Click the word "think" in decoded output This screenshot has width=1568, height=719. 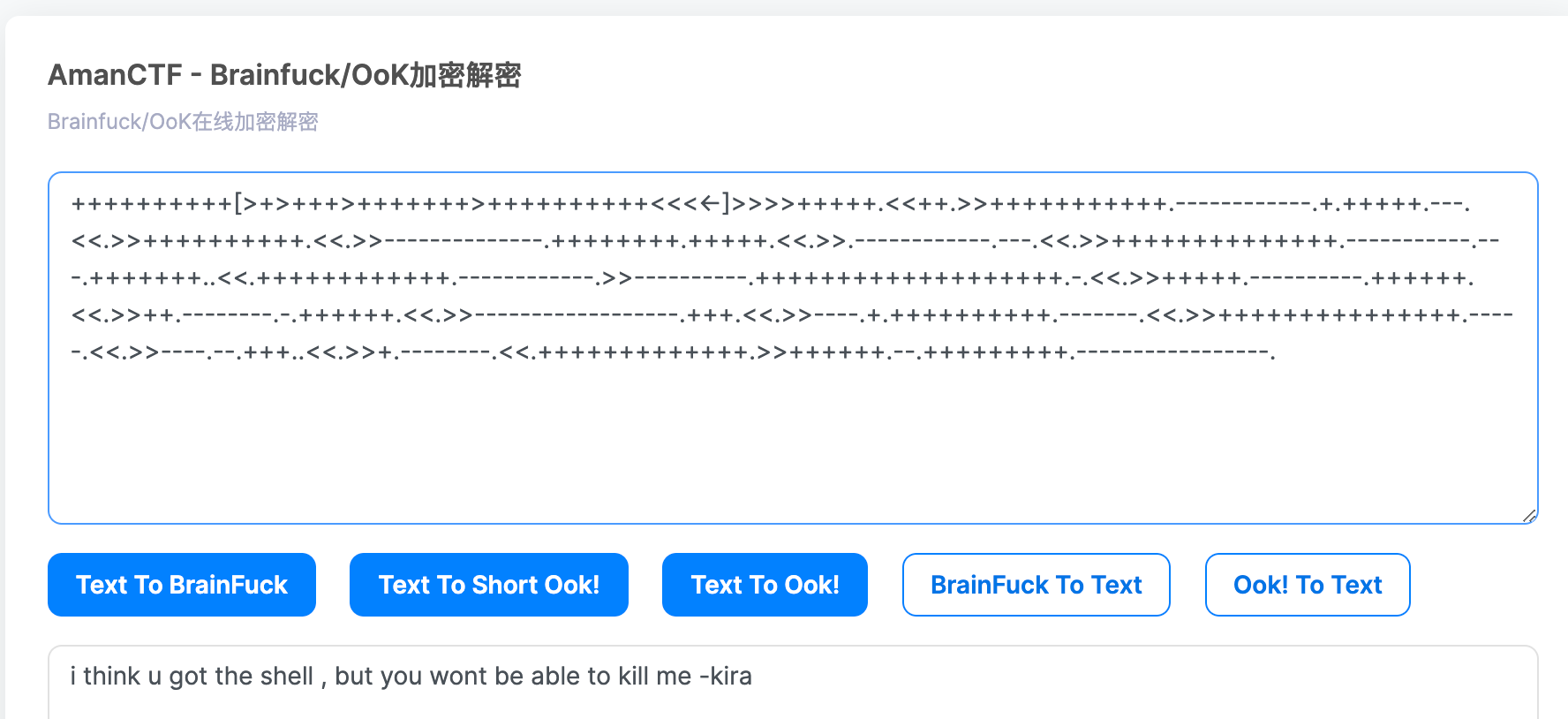pyautogui.click(x=111, y=676)
